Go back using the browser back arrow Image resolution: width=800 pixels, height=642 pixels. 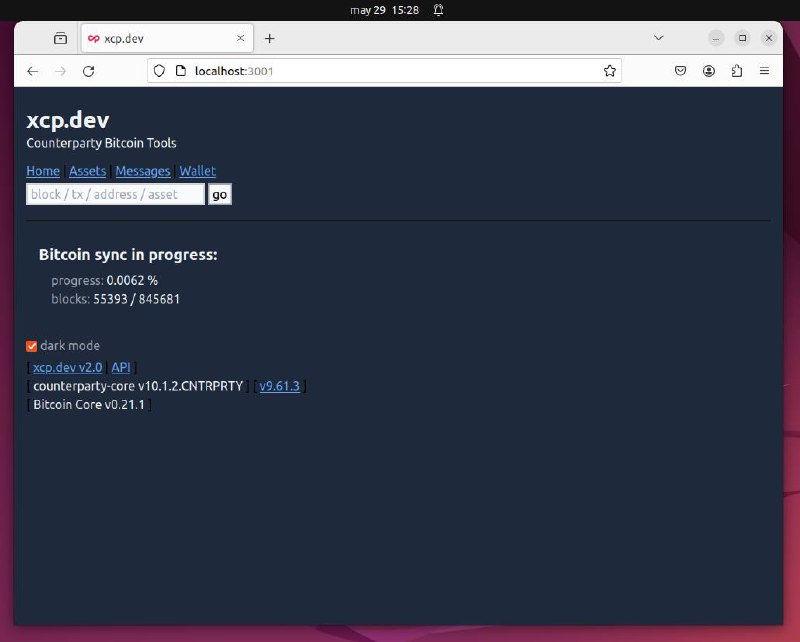pos(33,71)
